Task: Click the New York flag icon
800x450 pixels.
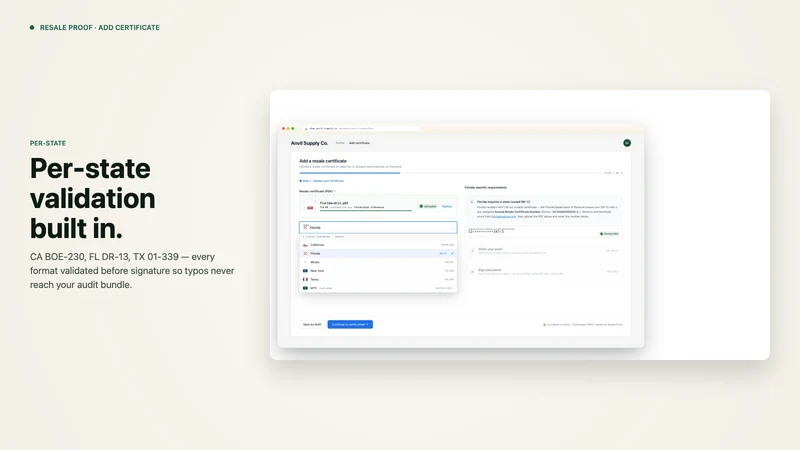Action: point(305,271)
